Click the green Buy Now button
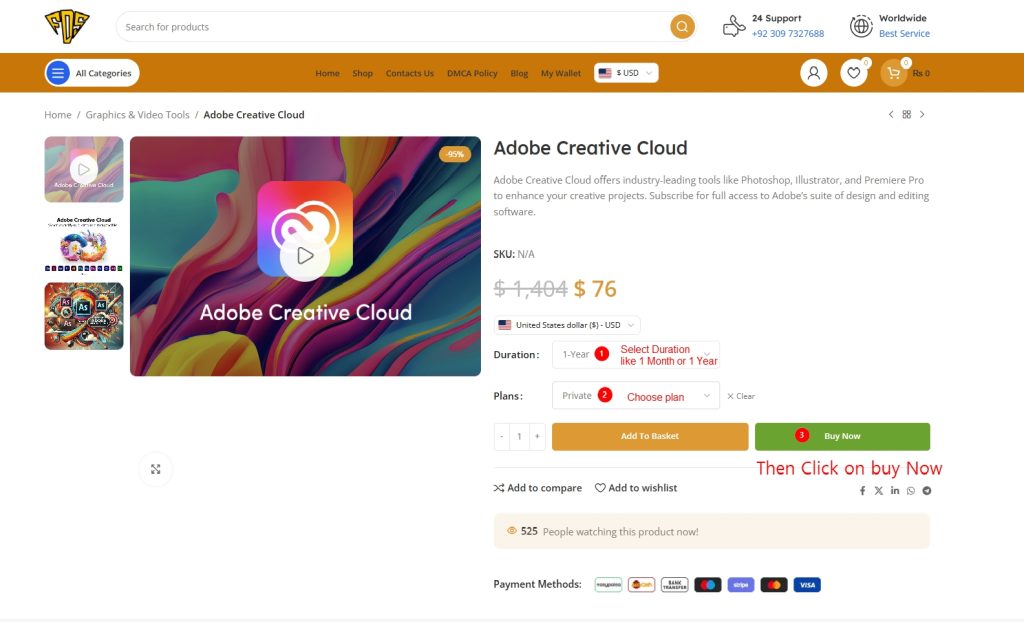 842,436
